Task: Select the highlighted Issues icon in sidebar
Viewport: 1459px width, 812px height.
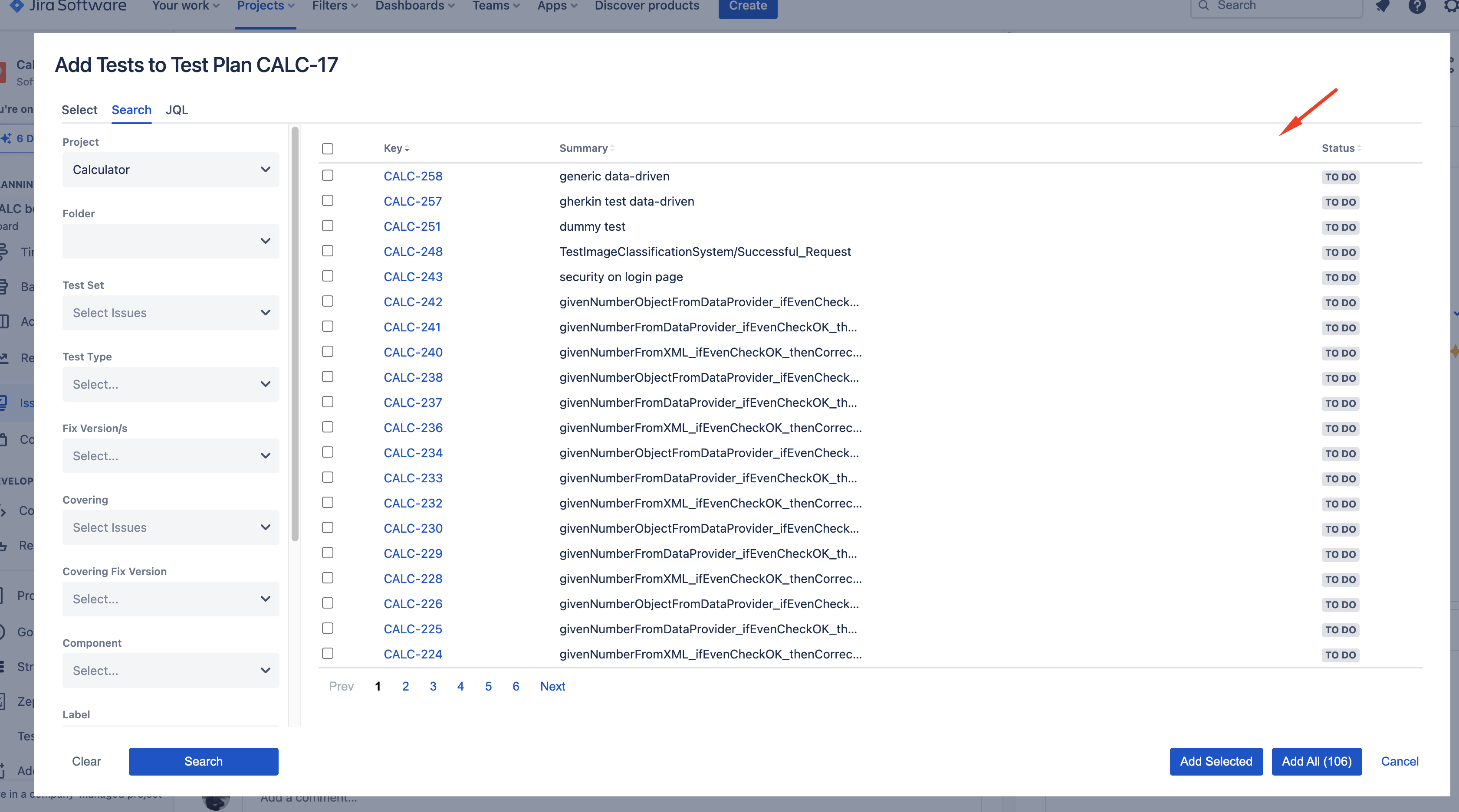Action: [x=4, y=403]
